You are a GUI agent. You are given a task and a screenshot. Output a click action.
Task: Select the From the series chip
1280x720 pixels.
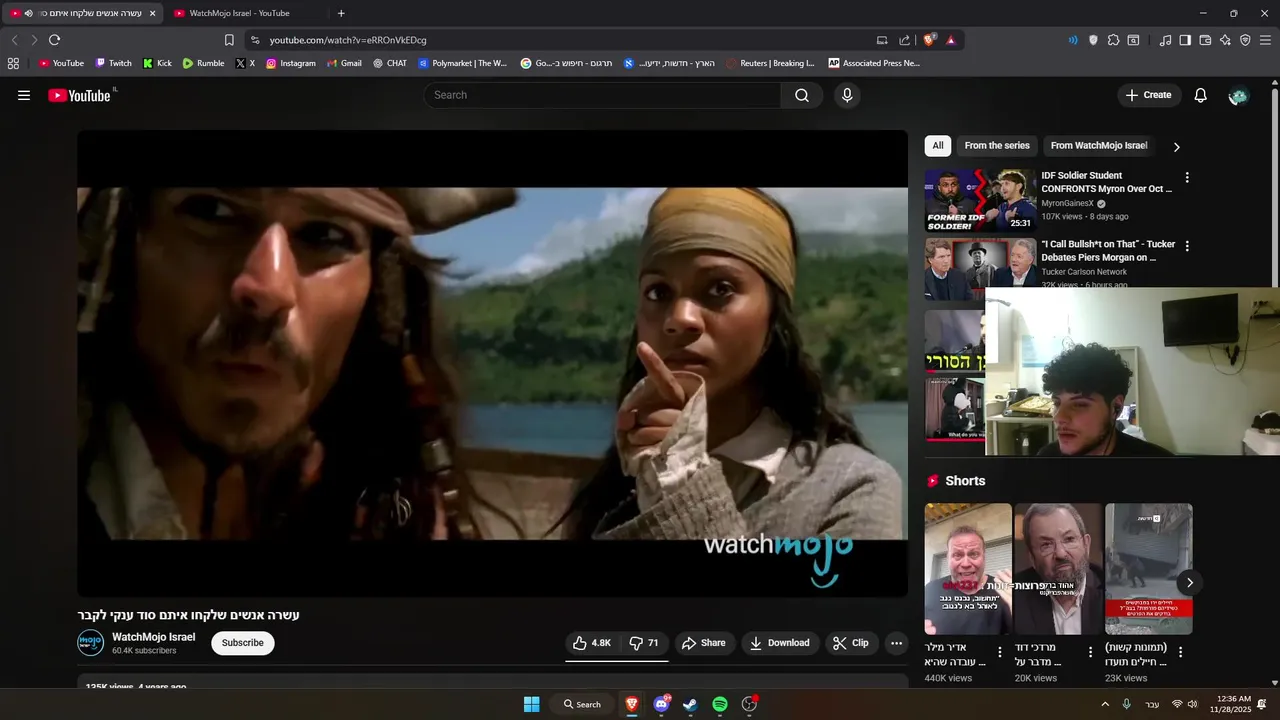tap(997, 146)
